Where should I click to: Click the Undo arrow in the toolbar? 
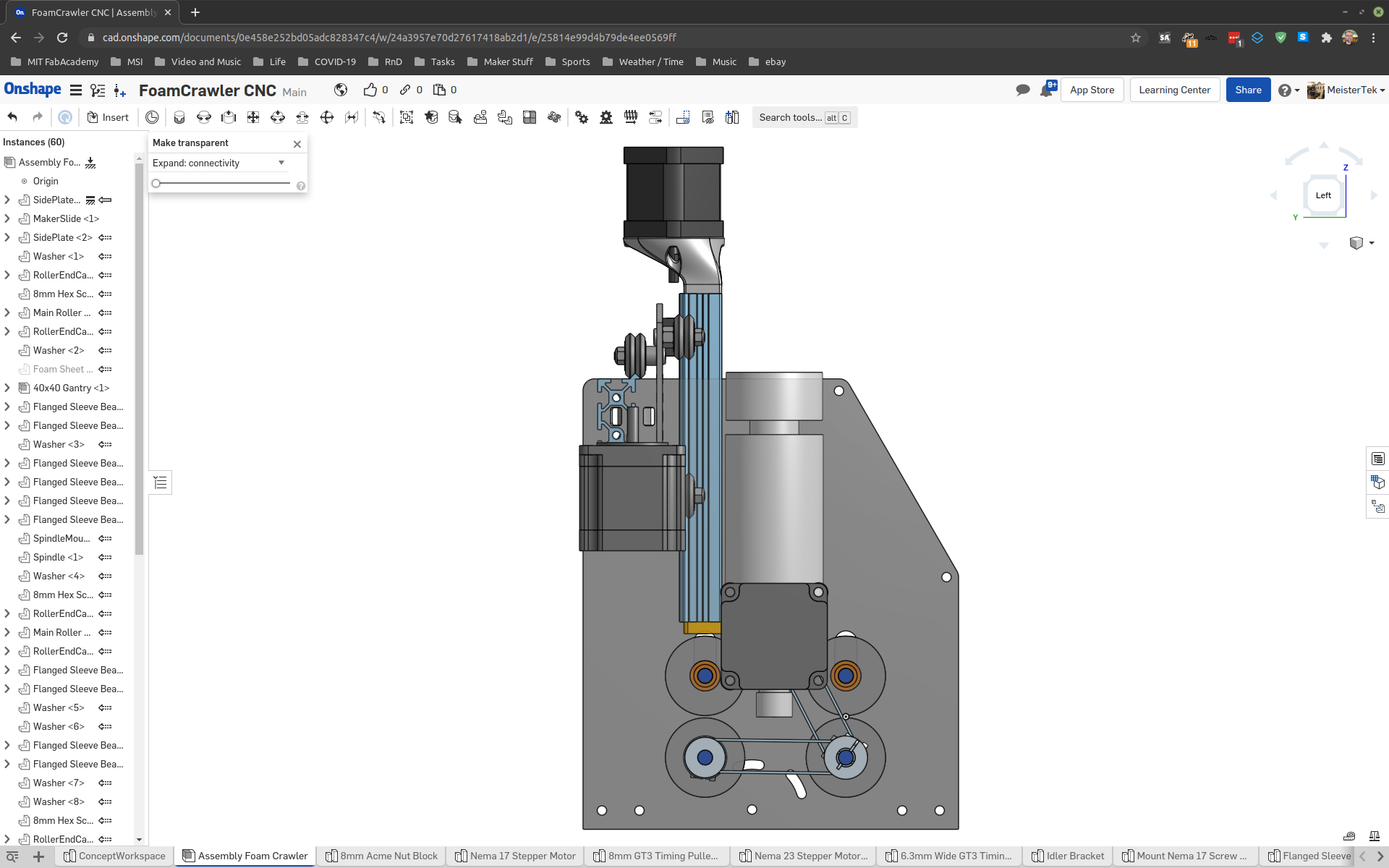point(12,117)
